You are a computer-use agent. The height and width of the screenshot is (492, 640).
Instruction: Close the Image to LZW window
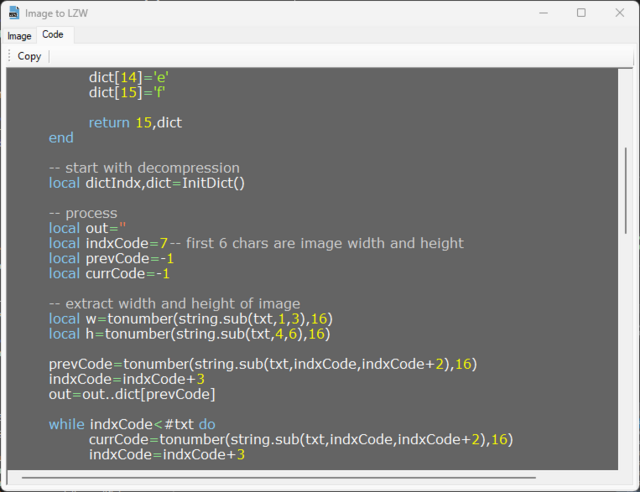[x=620, y=13]
